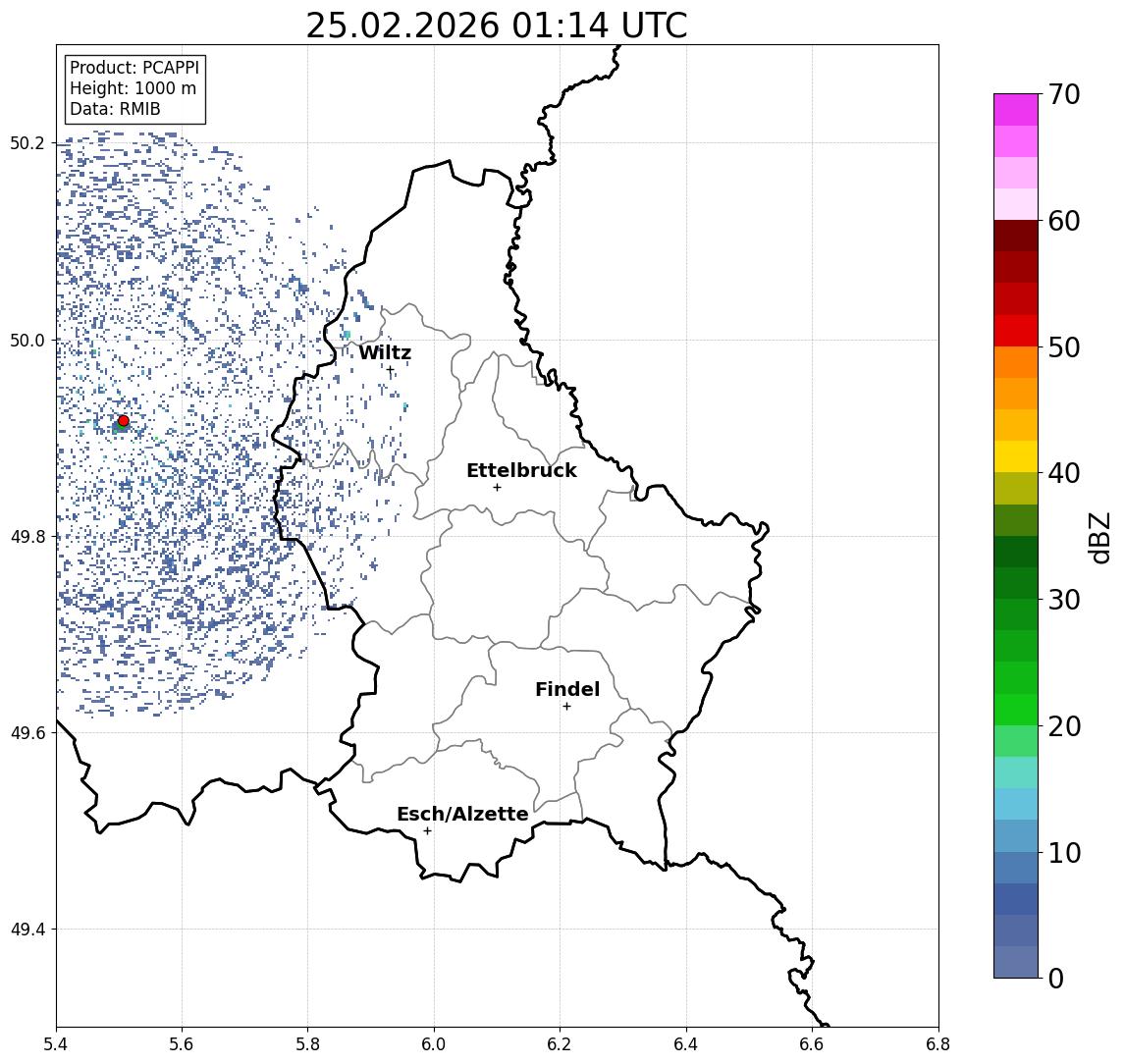This screenshot has width=1124, height=1064.
Task: Click the Ettelbruck station cross marker
Action: (x=497, y=488)
